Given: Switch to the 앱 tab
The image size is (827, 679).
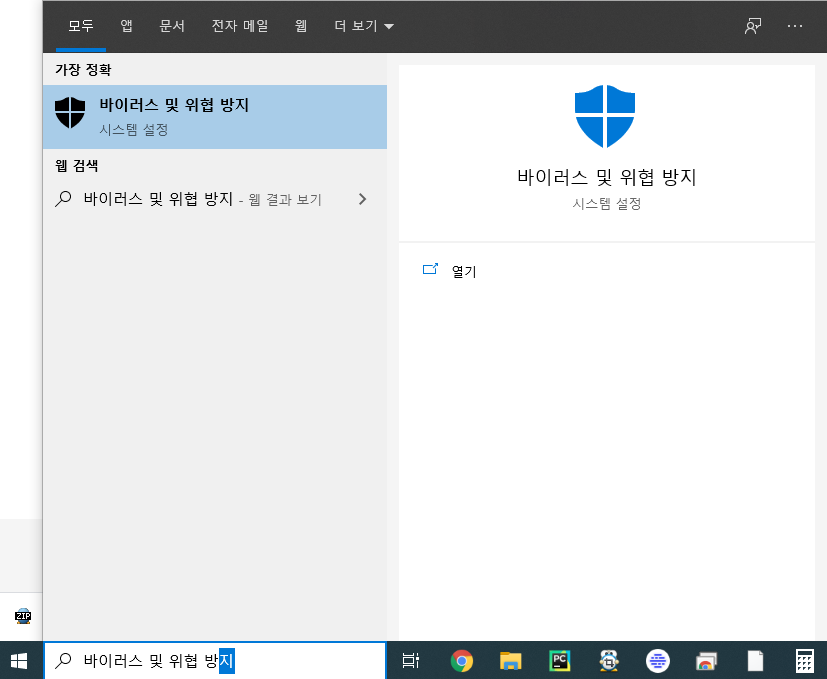Looking at the screenshot, I should 127,26.
